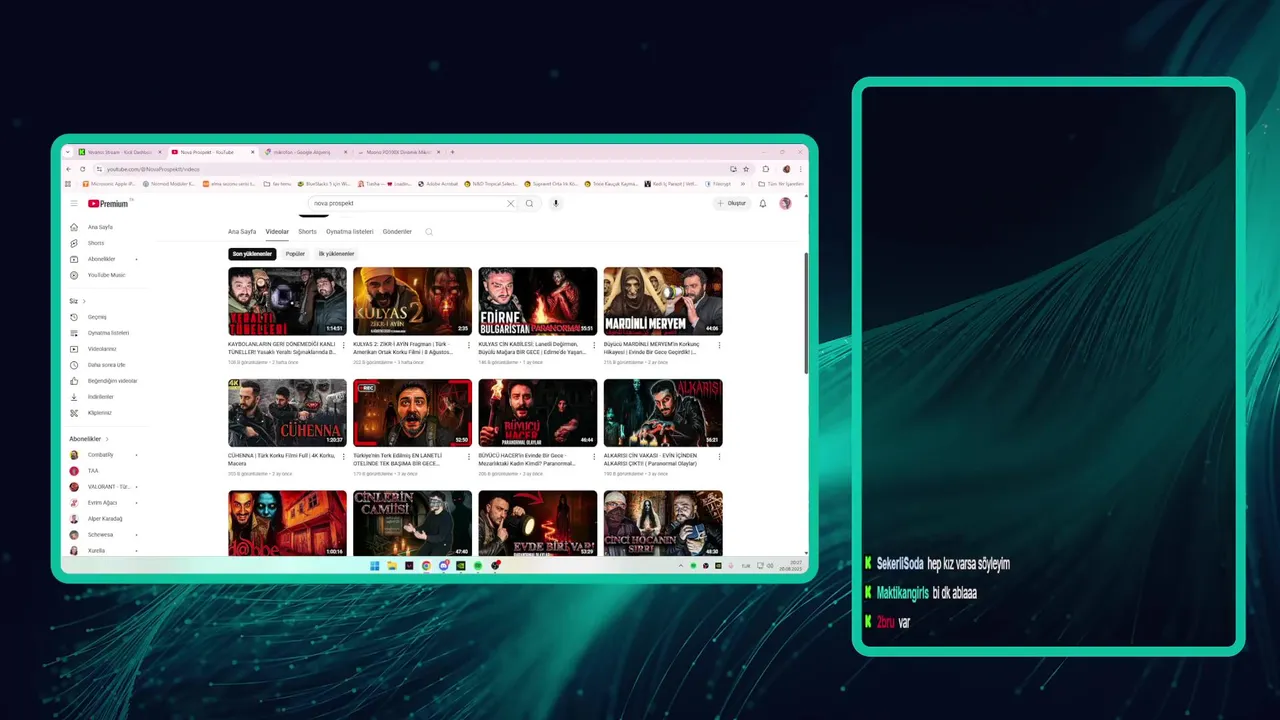Click the YouTube Premium logo

(108, 203)
